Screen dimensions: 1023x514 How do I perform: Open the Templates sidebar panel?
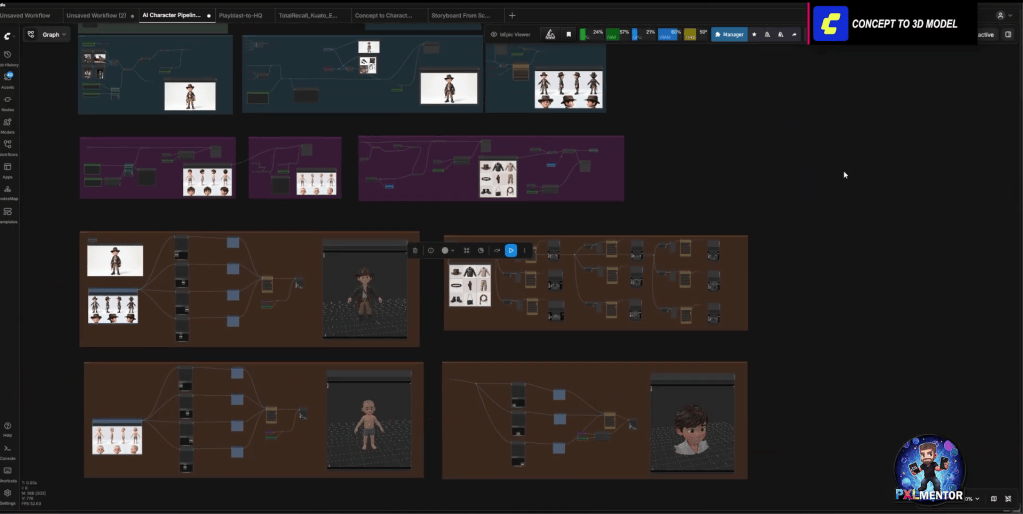[8, 215]
